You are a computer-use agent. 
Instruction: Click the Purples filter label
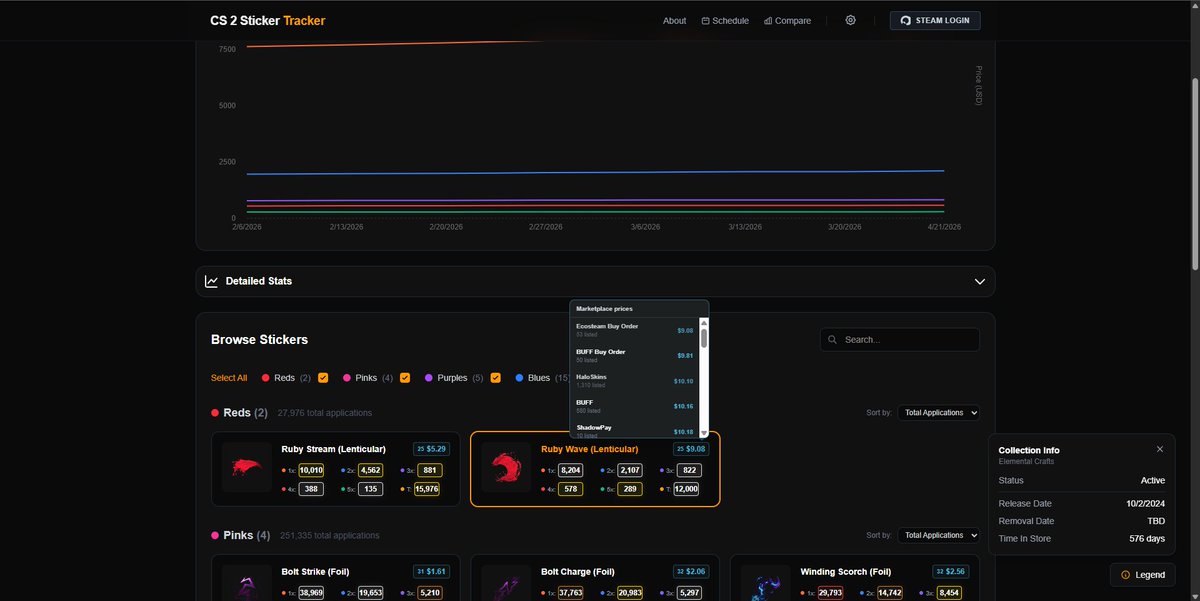pyautogui.click(x=452, y=378)
